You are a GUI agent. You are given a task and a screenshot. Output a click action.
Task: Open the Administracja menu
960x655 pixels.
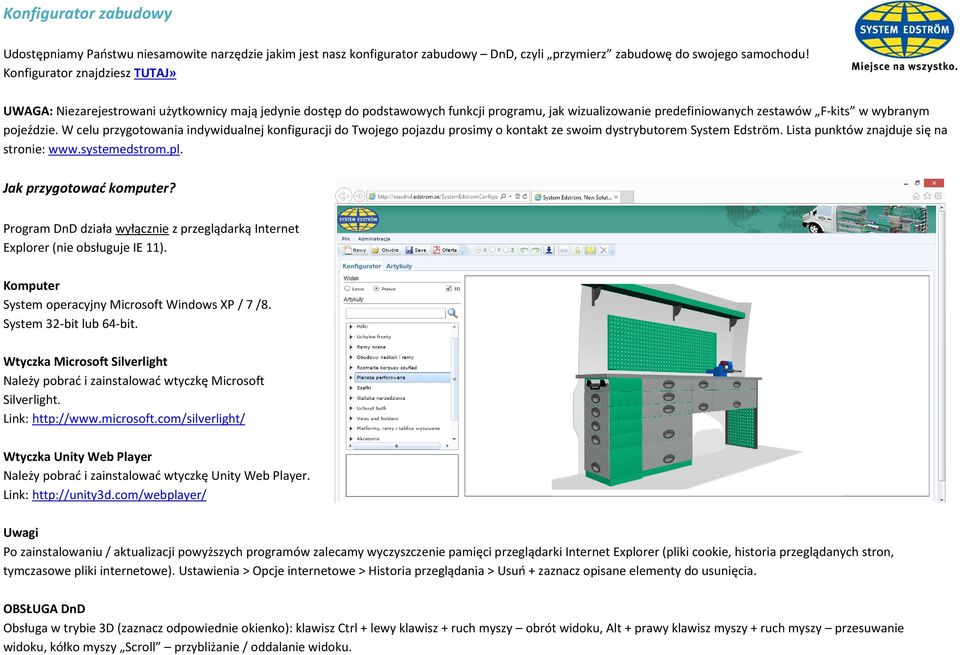tap(373, 239)
